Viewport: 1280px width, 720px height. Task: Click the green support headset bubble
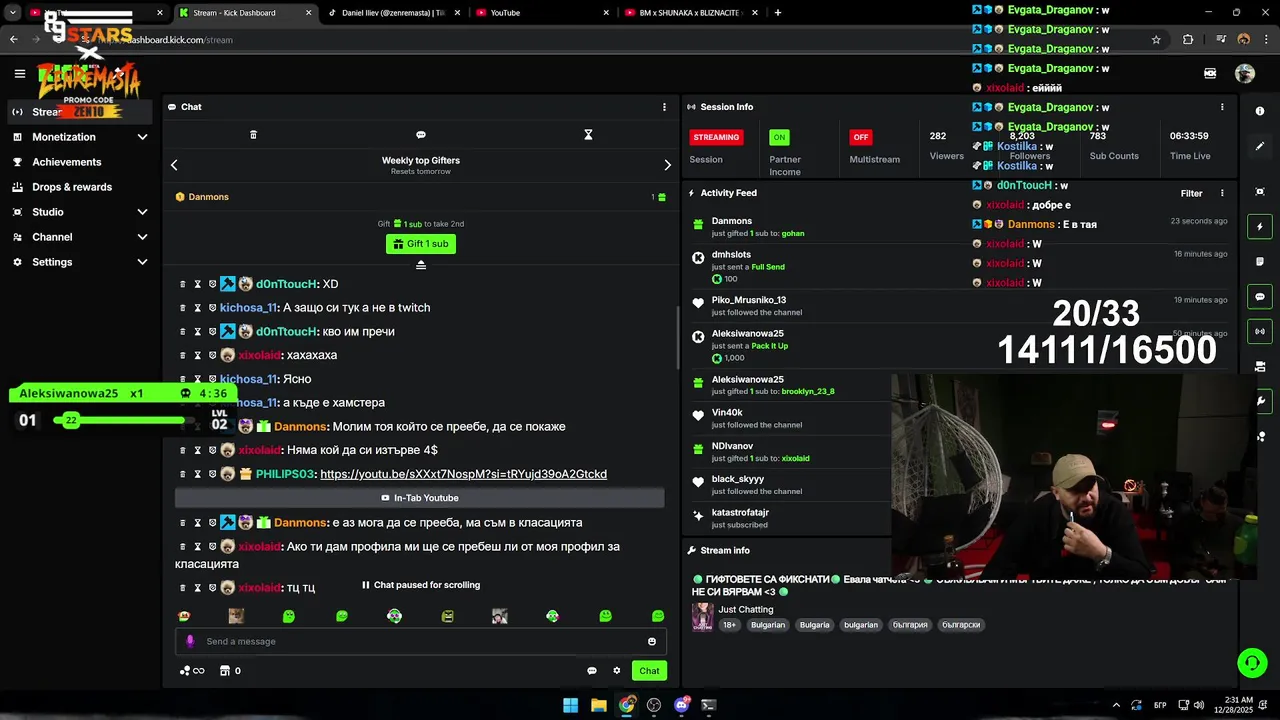[x=1252, y=663]
